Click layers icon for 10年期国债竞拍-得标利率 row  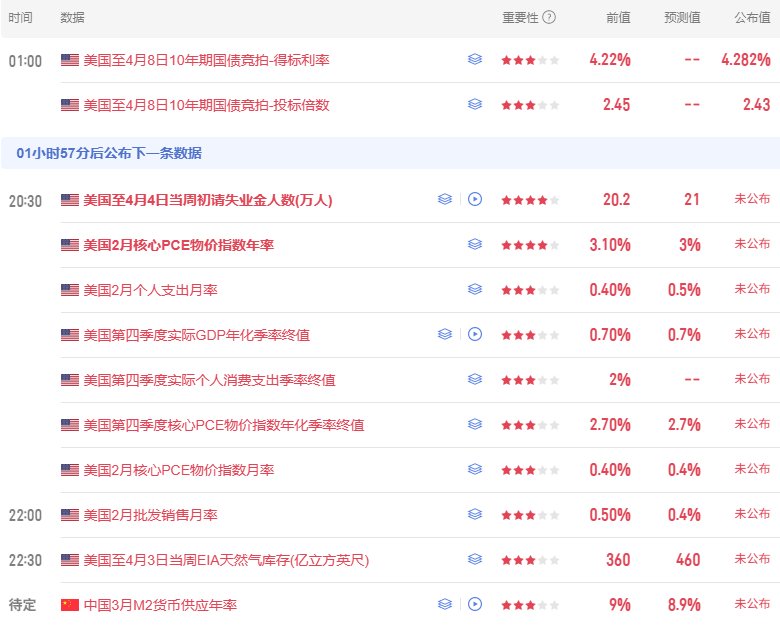pyautogui.click(x=475, y=60)
